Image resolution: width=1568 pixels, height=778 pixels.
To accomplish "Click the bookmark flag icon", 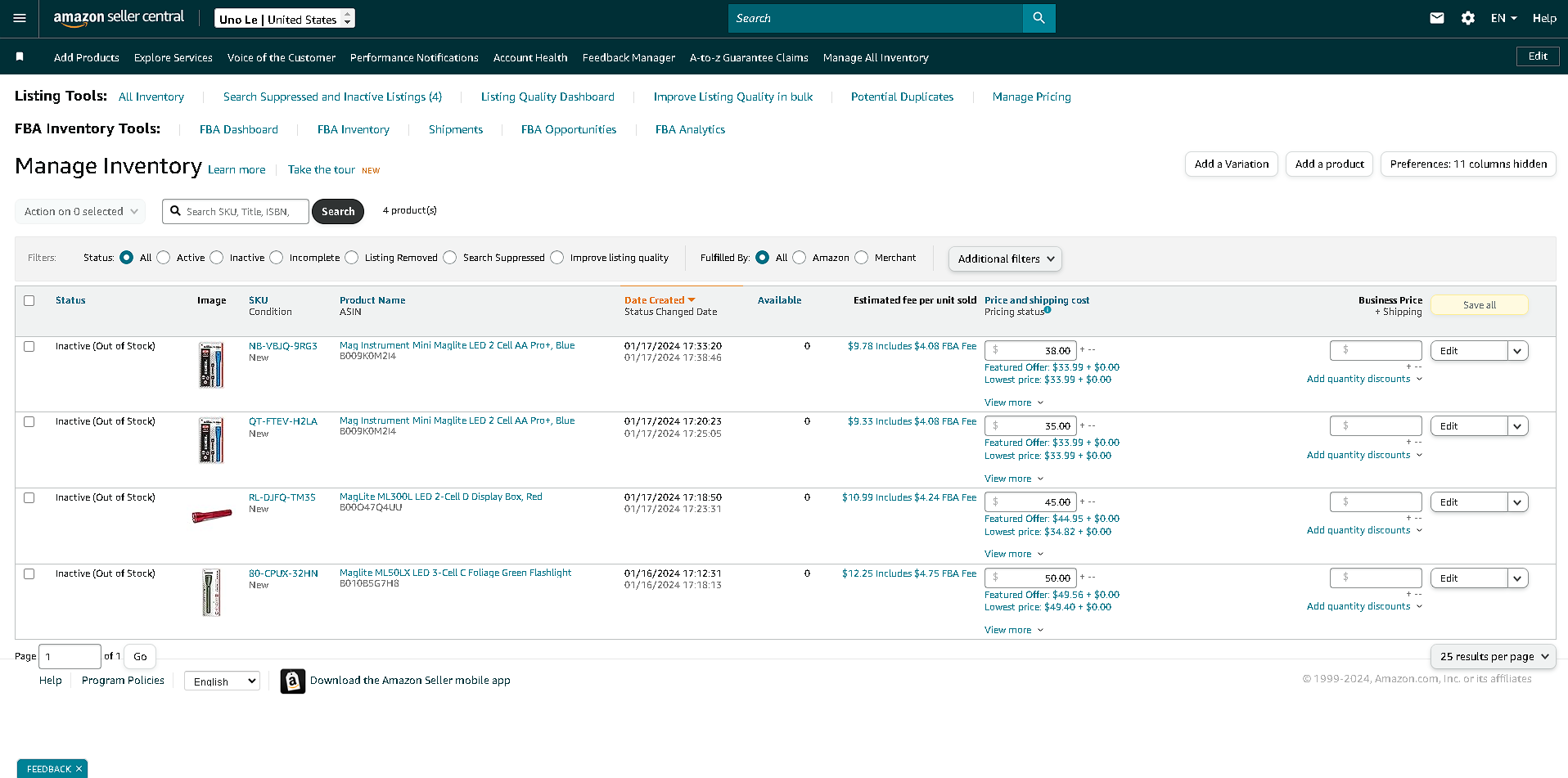I will [x=20, y=56].
